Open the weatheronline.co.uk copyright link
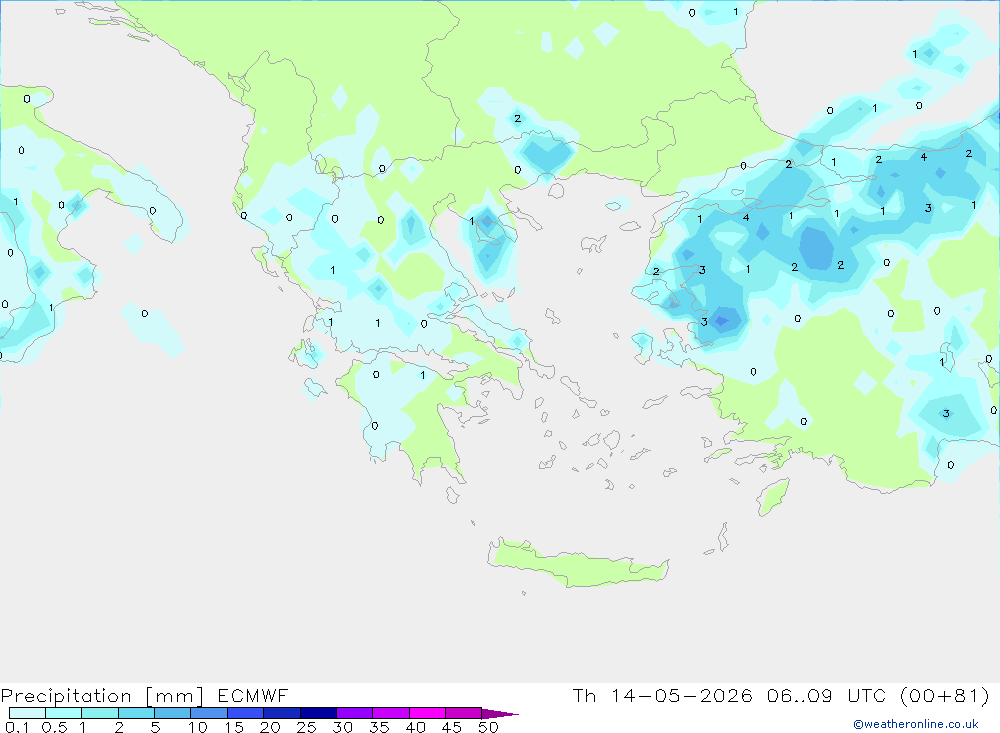The height and width of the screenshot is (733, 1000). [x=916, y=724]
